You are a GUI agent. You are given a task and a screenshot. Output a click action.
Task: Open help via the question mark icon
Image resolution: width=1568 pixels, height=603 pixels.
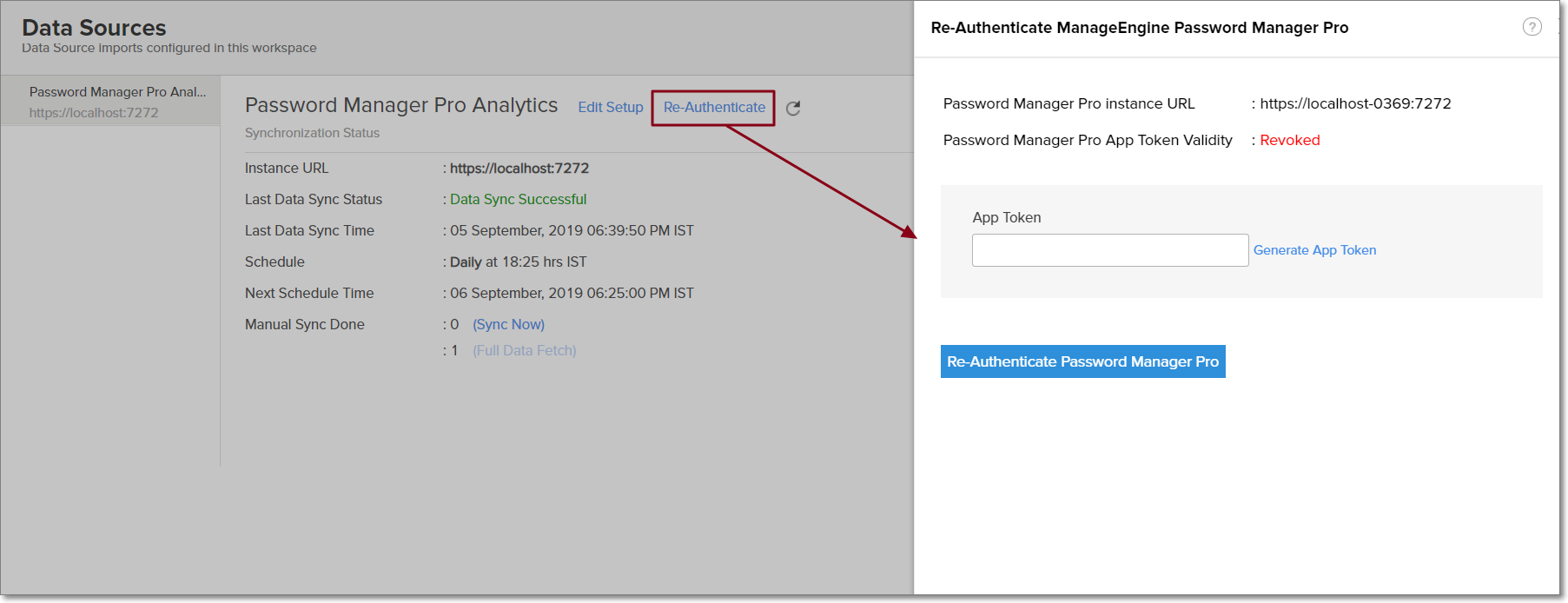[x=1532, y=27]
